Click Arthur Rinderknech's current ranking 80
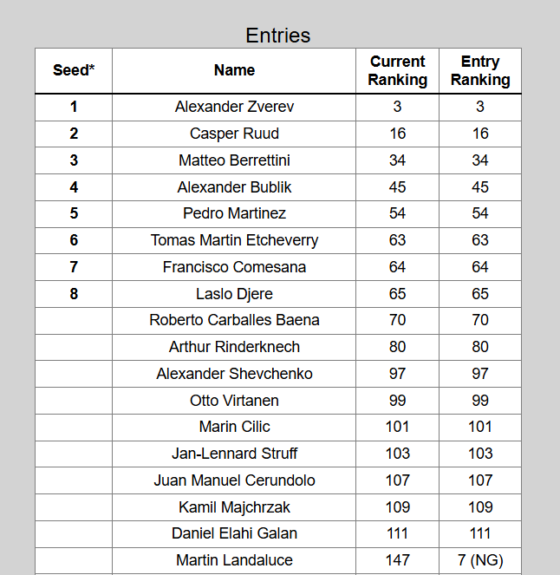 tap(398, 347)
